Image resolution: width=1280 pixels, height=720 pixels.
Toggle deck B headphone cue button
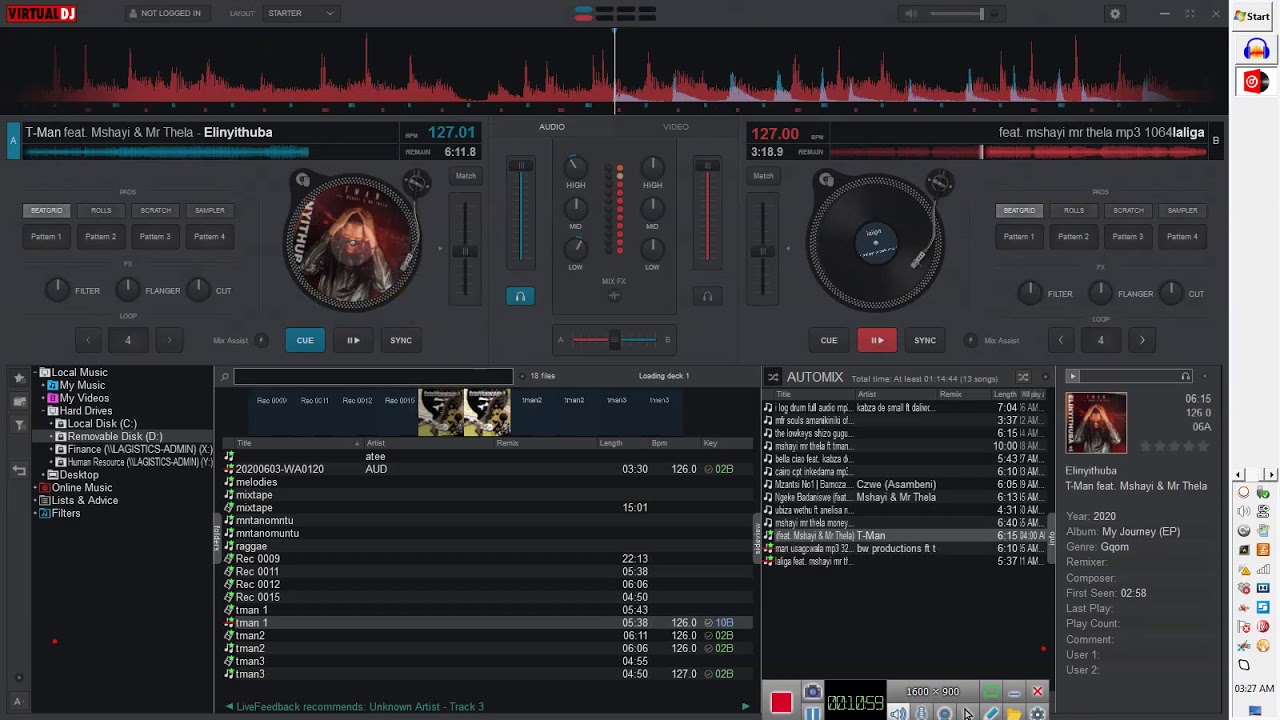(x=707, y=296)
